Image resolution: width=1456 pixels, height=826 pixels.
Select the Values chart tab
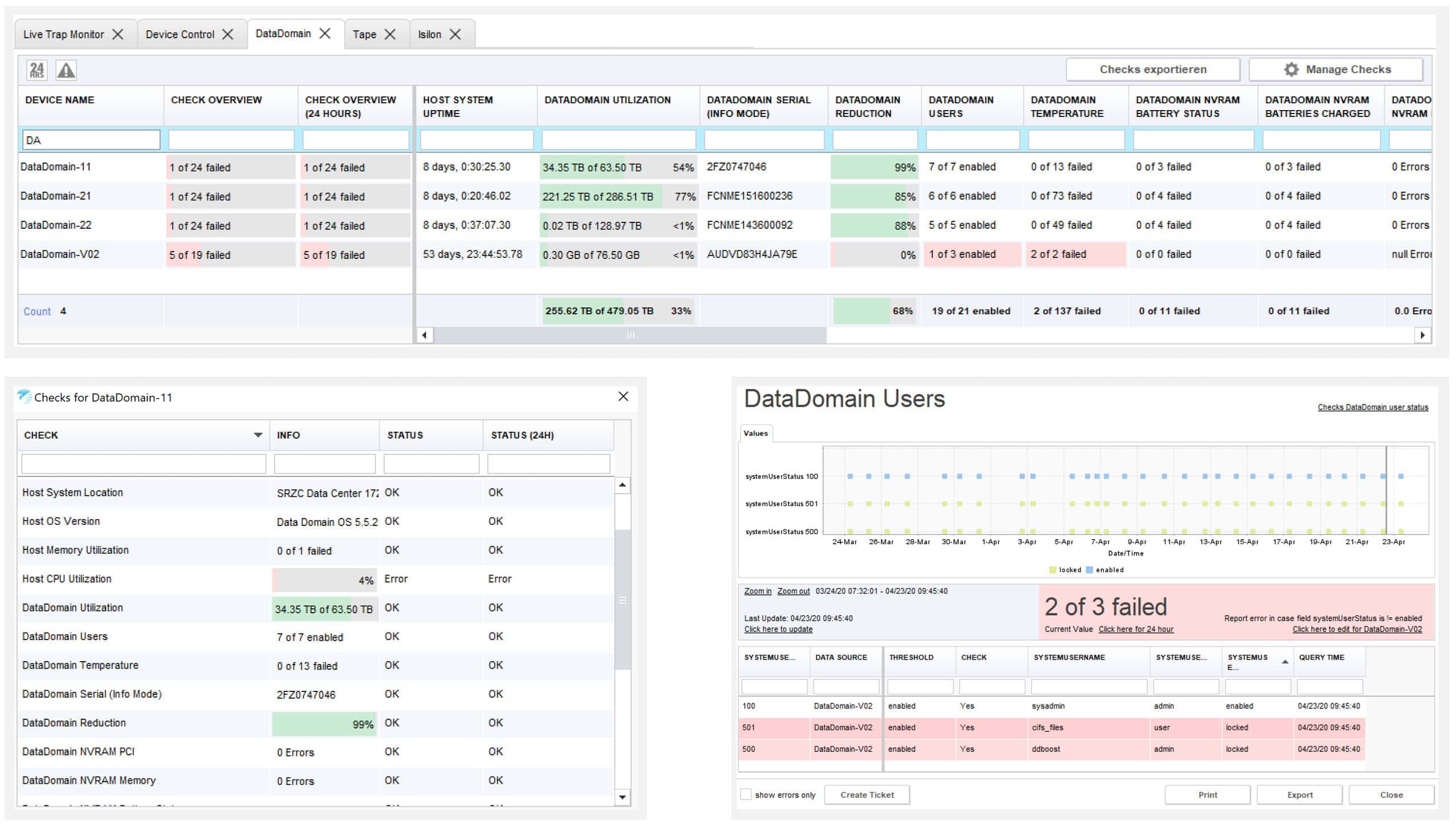point(755,434)
